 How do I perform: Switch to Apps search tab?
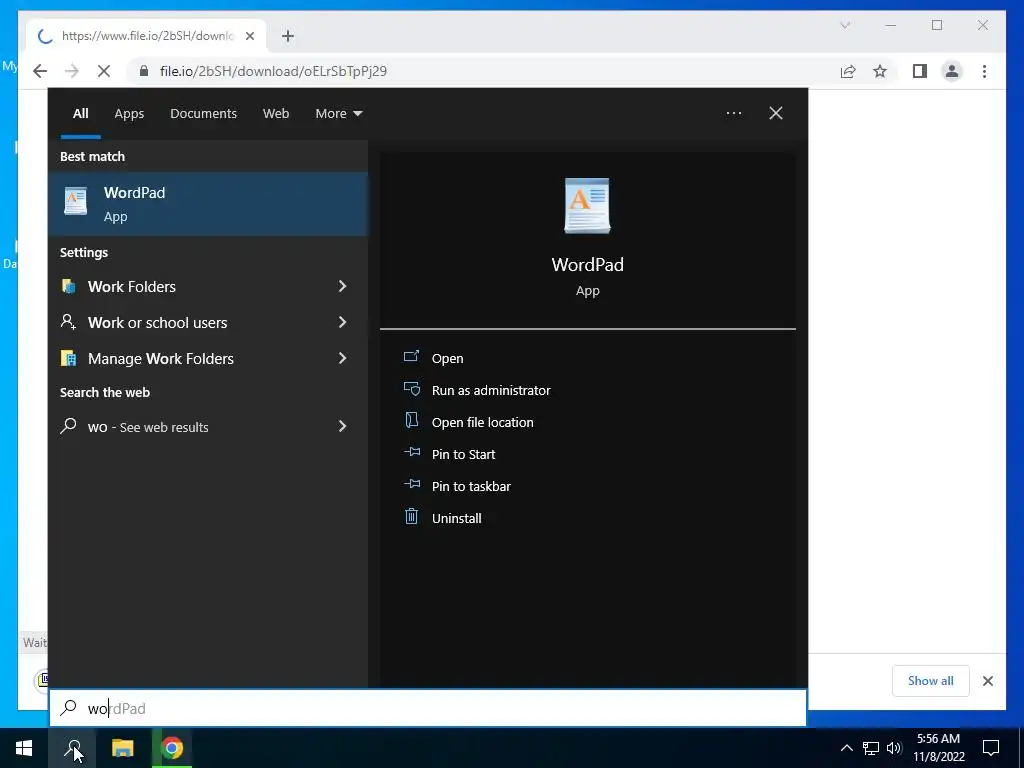point(129,114)
